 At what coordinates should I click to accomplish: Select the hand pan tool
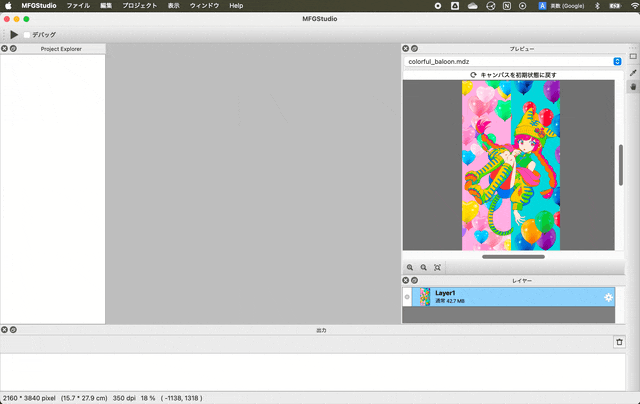pos(632,87)
